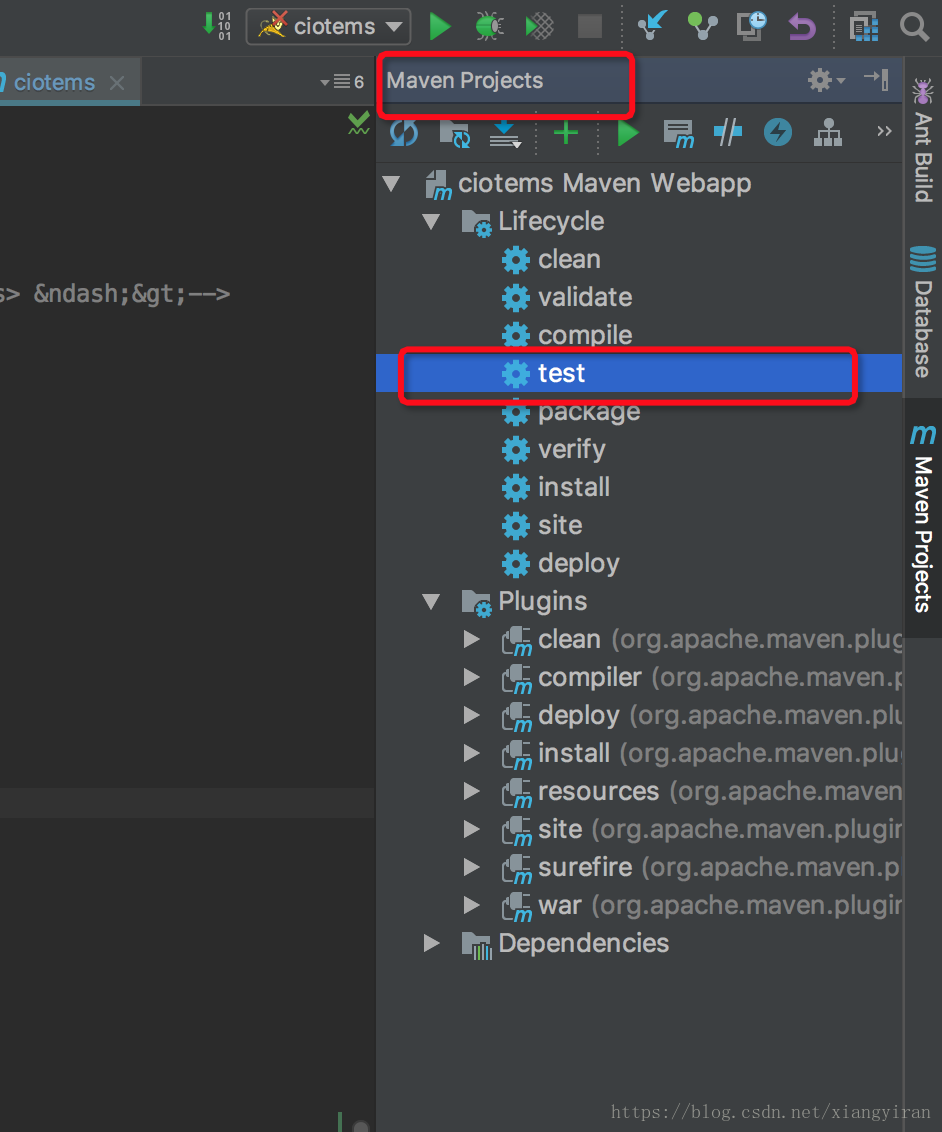Show local history clock icon

pos(751,26)
